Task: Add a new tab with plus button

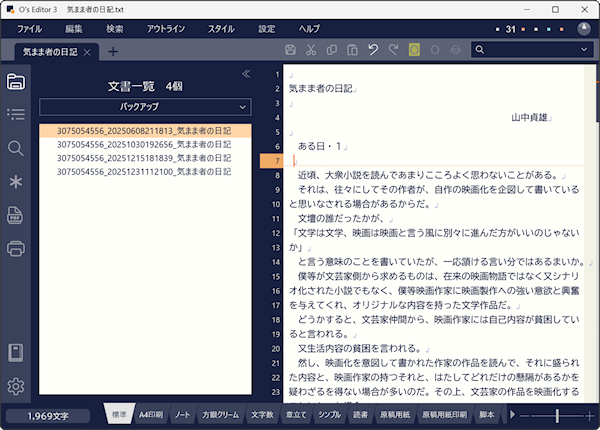Action: coord(112,52)
